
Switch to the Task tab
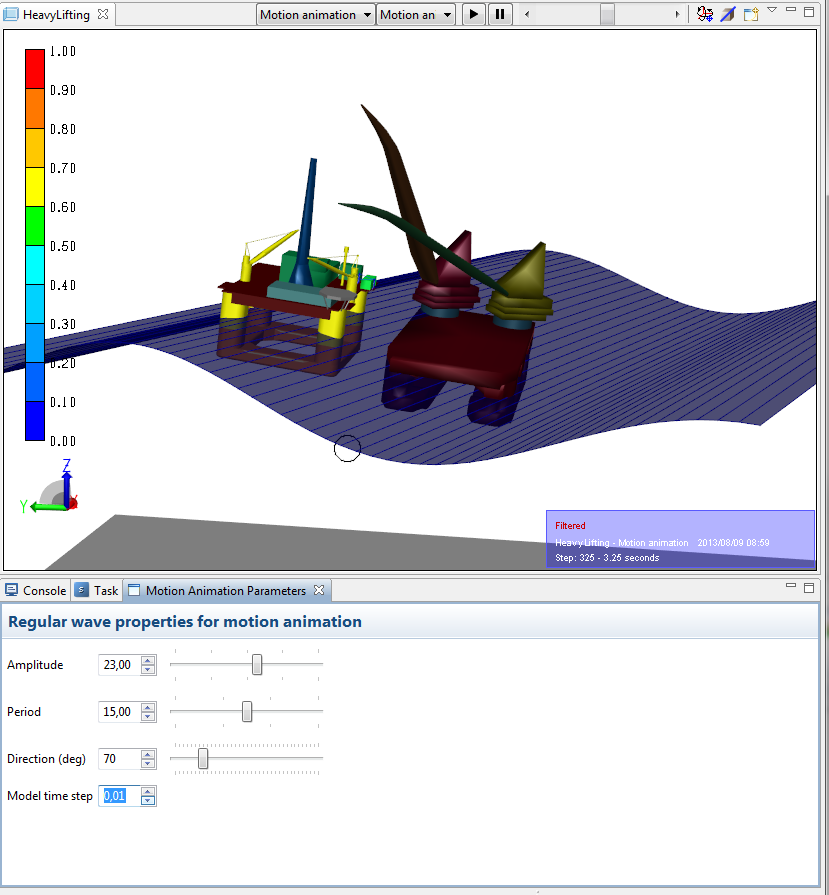click(98, 590)
